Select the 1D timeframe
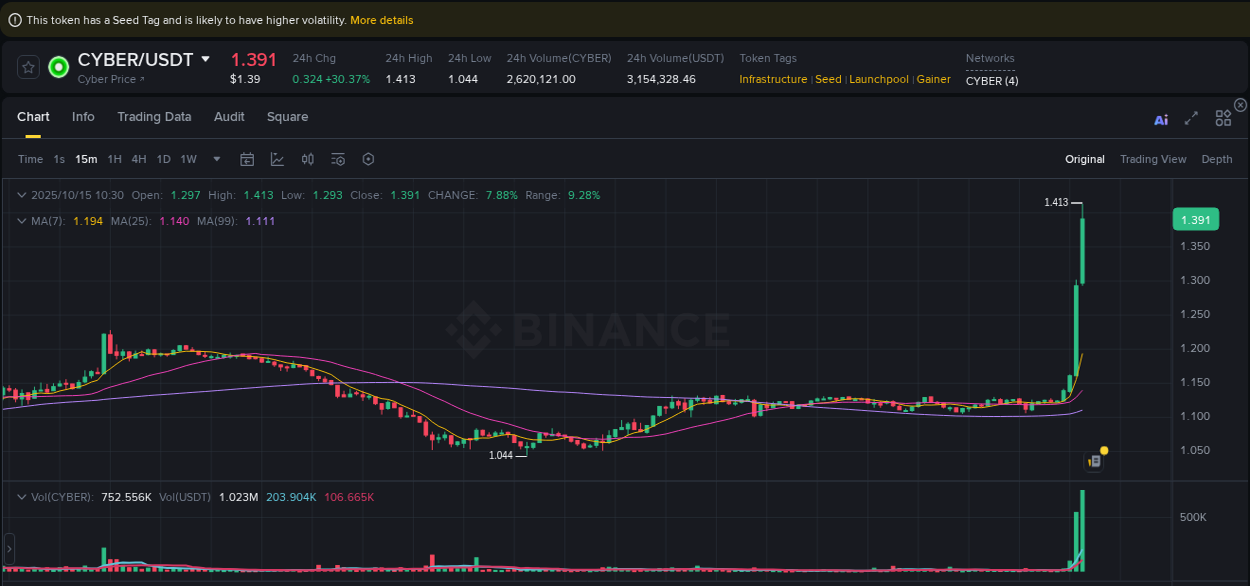Image resolution: width=1250 pixels, height=586 pixels. pyautogui.click(x=163, y=159)
